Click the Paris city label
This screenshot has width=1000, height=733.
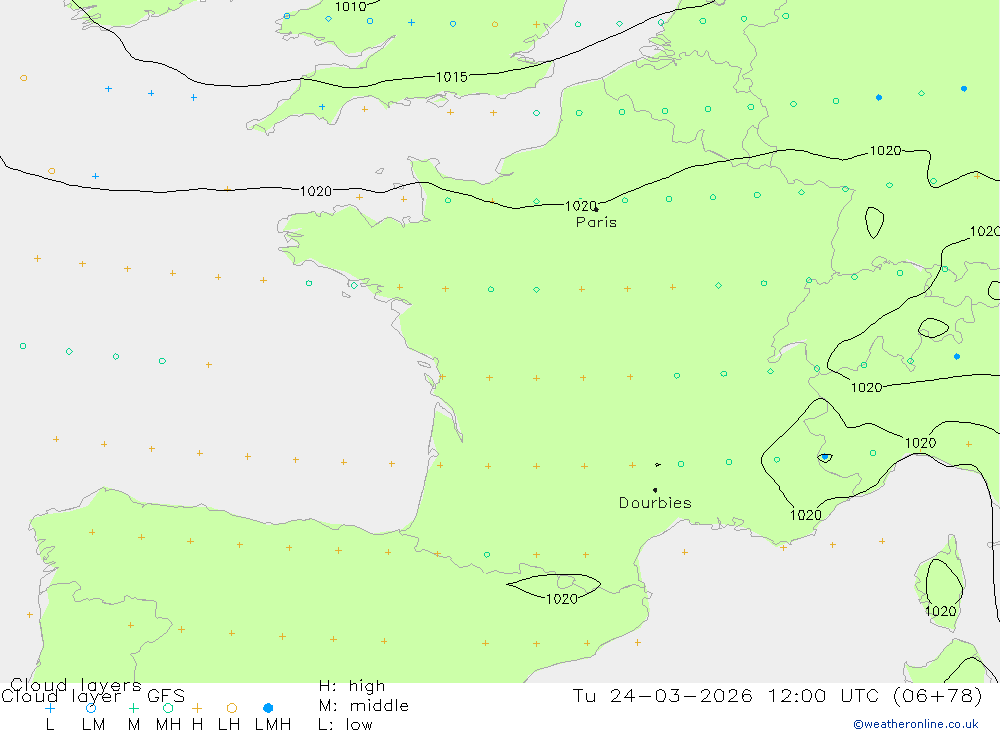coord(596,223)
